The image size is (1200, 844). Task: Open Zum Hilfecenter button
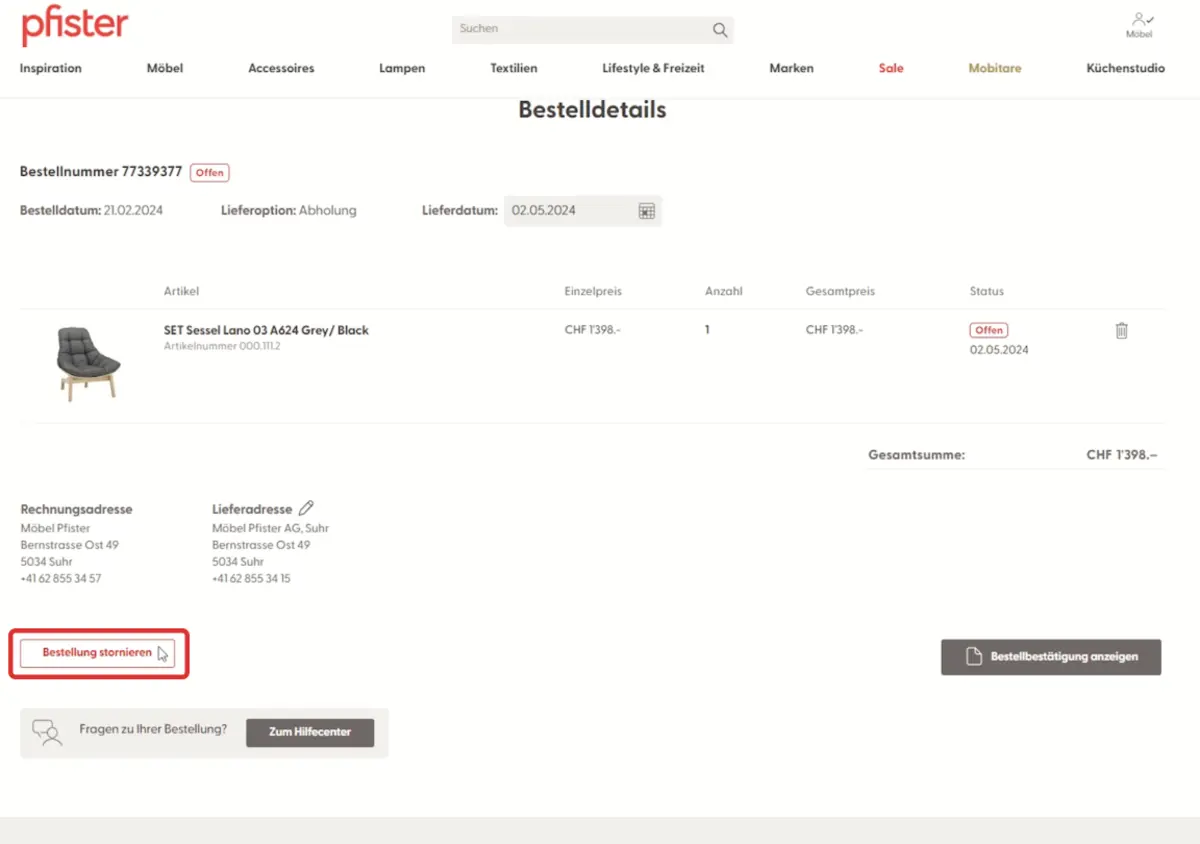coord(310,732)
